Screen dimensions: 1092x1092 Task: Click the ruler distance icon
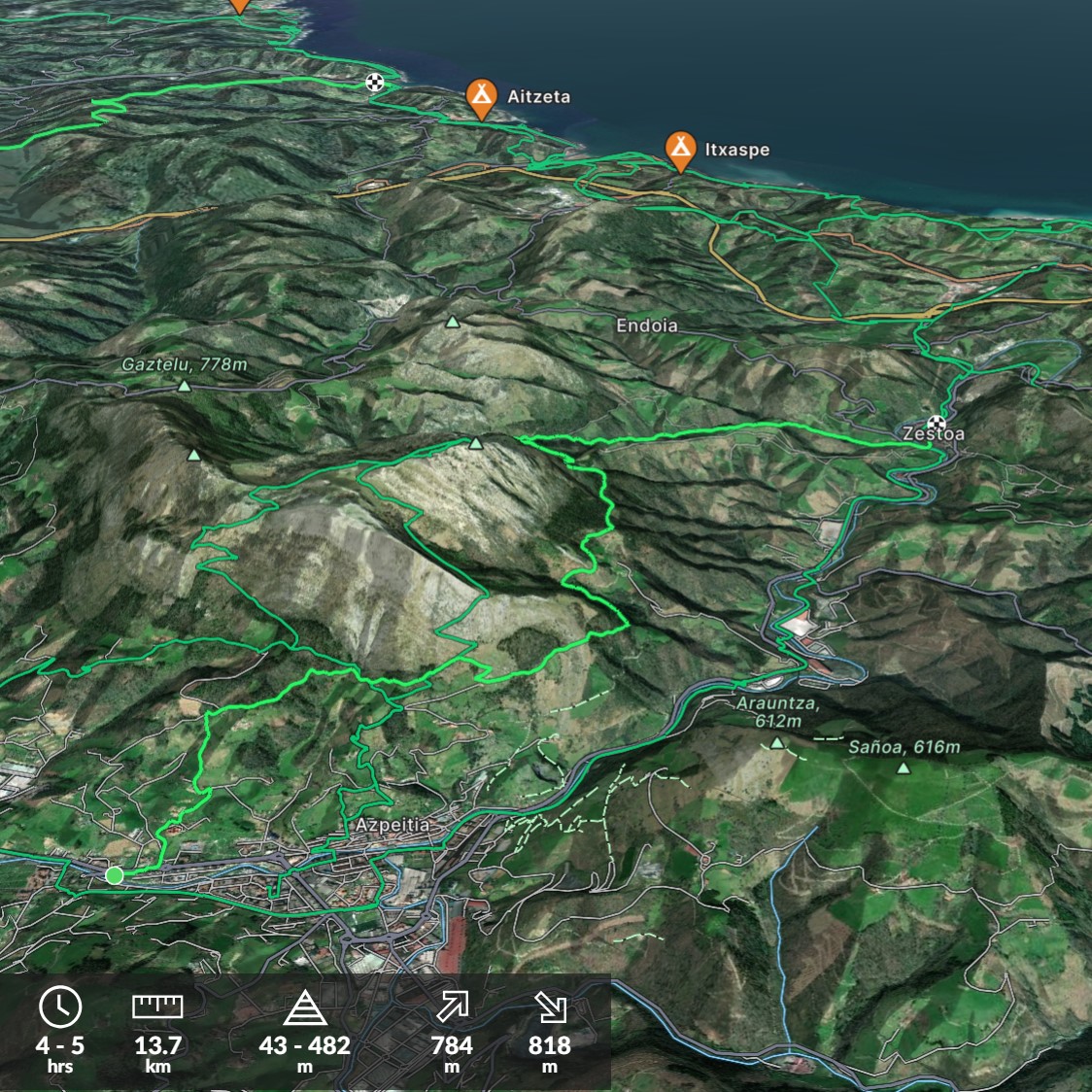(157, 1007)
